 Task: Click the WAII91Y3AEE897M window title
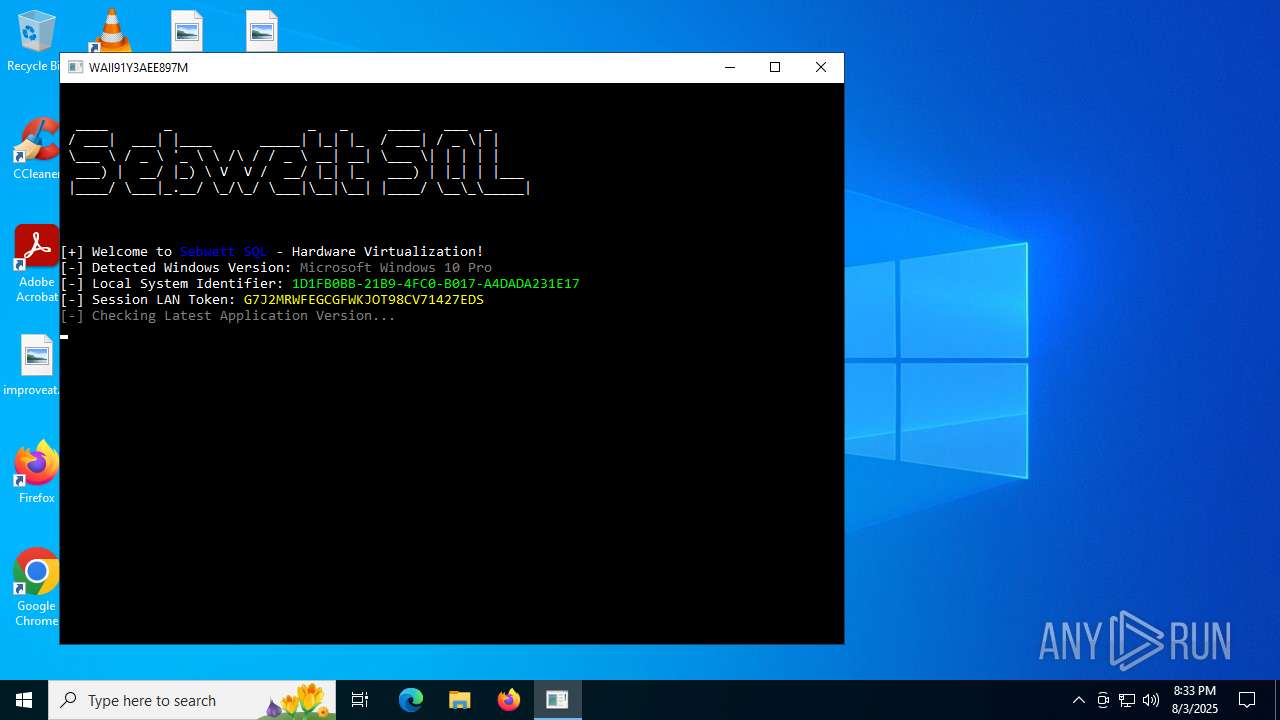point(138,68)
